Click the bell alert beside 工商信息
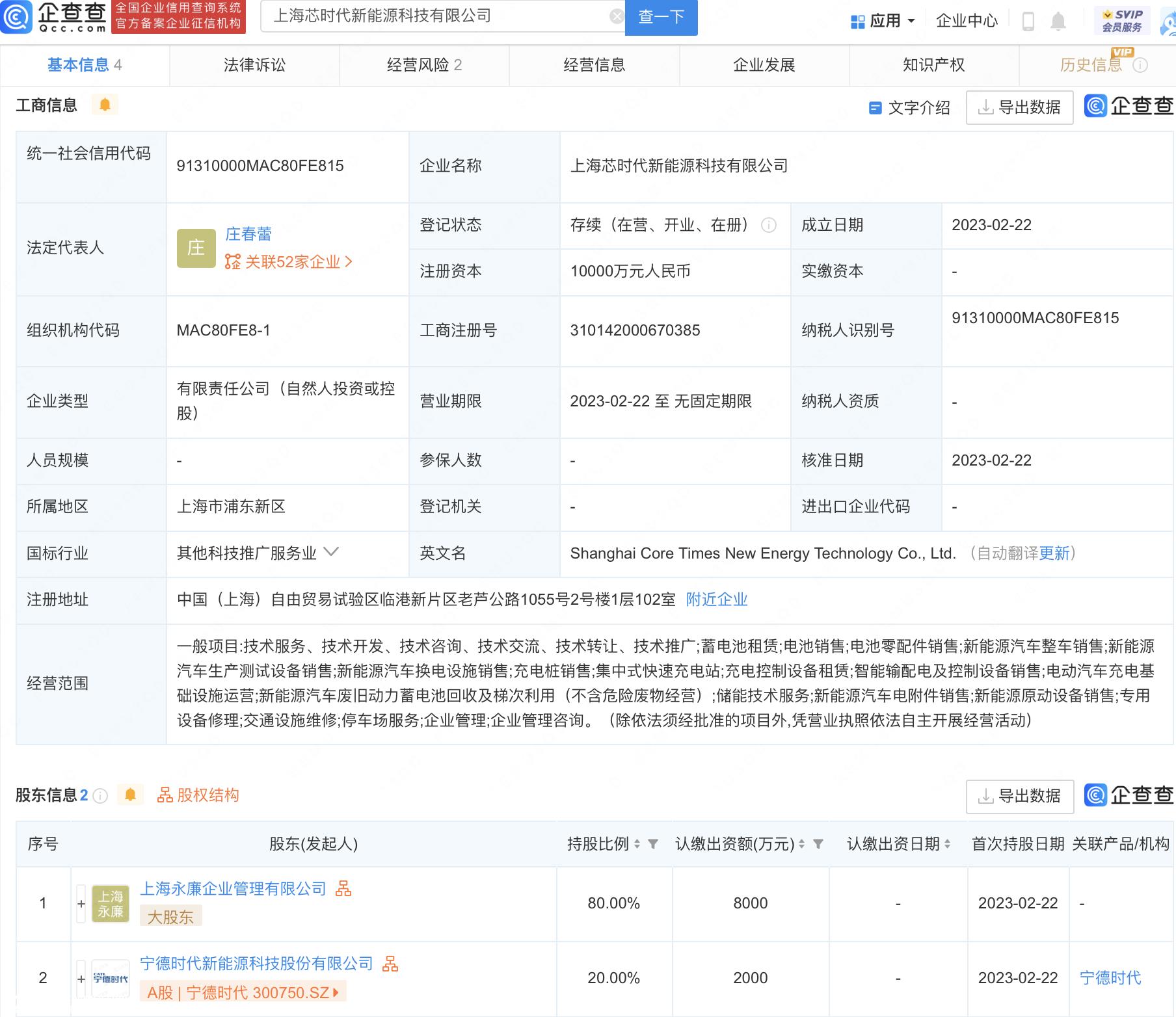Screen dimensions: 1176x1017 (105, 105)
